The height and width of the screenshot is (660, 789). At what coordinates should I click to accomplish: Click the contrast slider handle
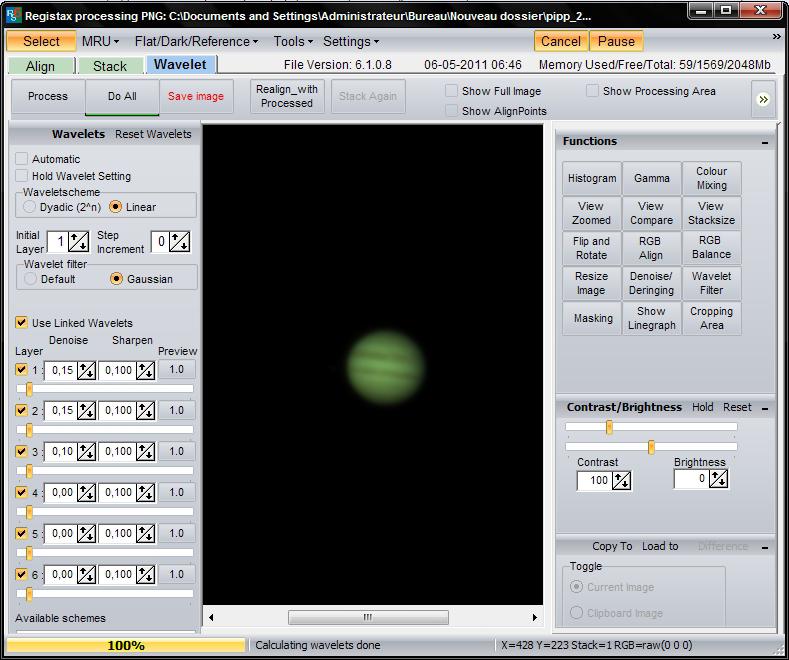pos(609,427)
